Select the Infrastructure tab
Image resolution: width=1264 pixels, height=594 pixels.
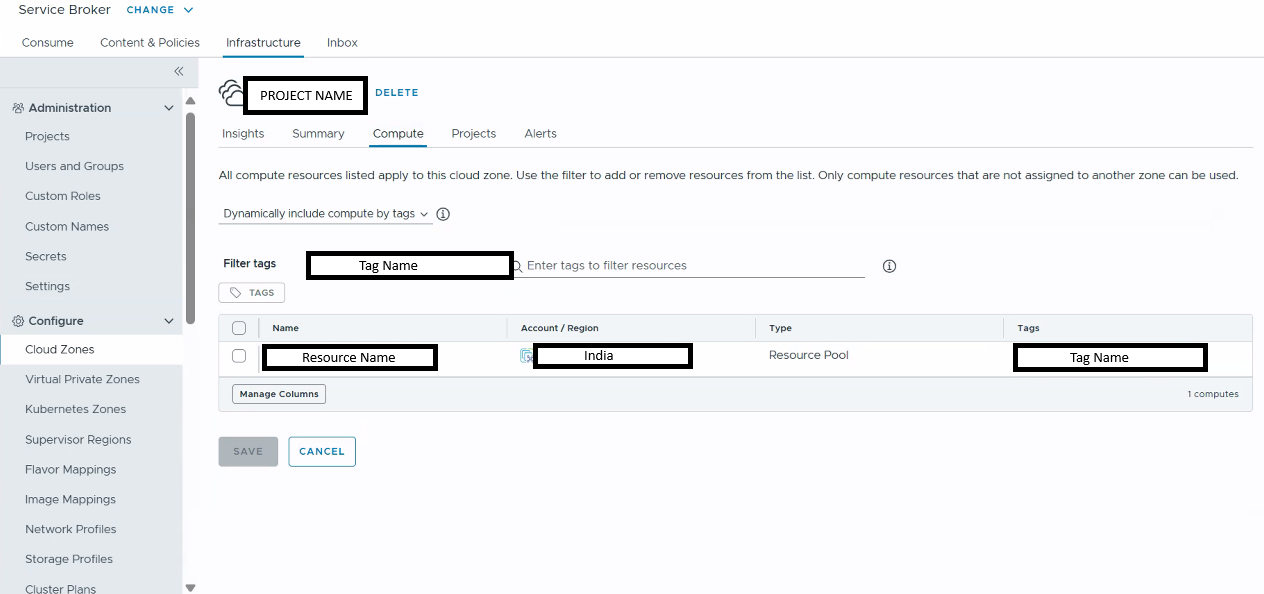(263, 43)
